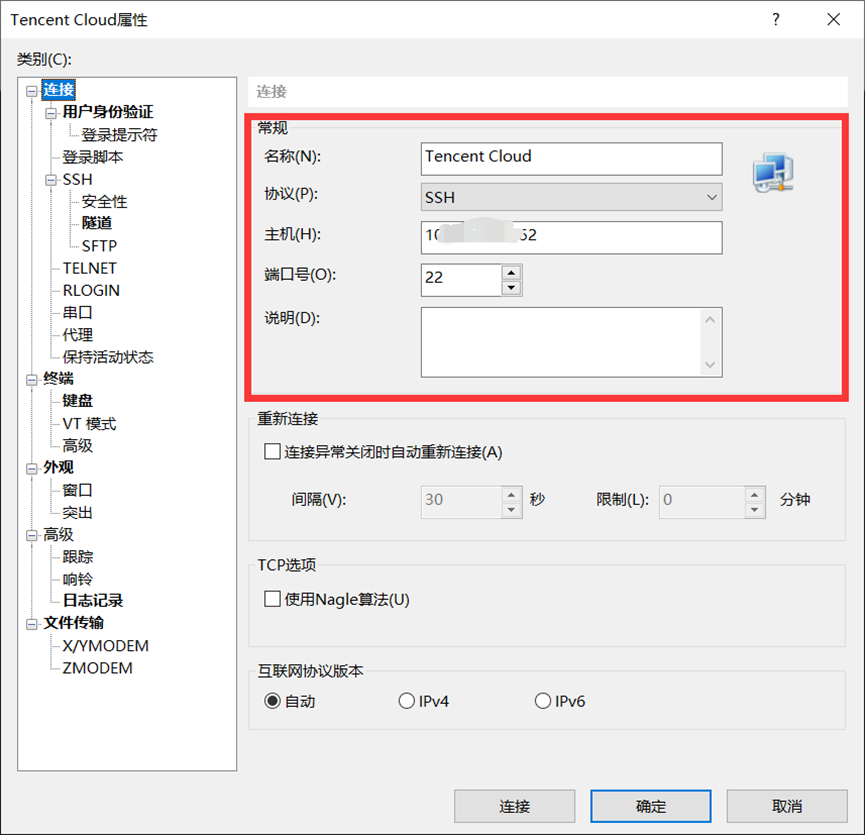Image resolution: width=865 pixels, height=835 pixels.
Task: Select 登录脚本 in the tree
Action: click(x=92, y=157)
